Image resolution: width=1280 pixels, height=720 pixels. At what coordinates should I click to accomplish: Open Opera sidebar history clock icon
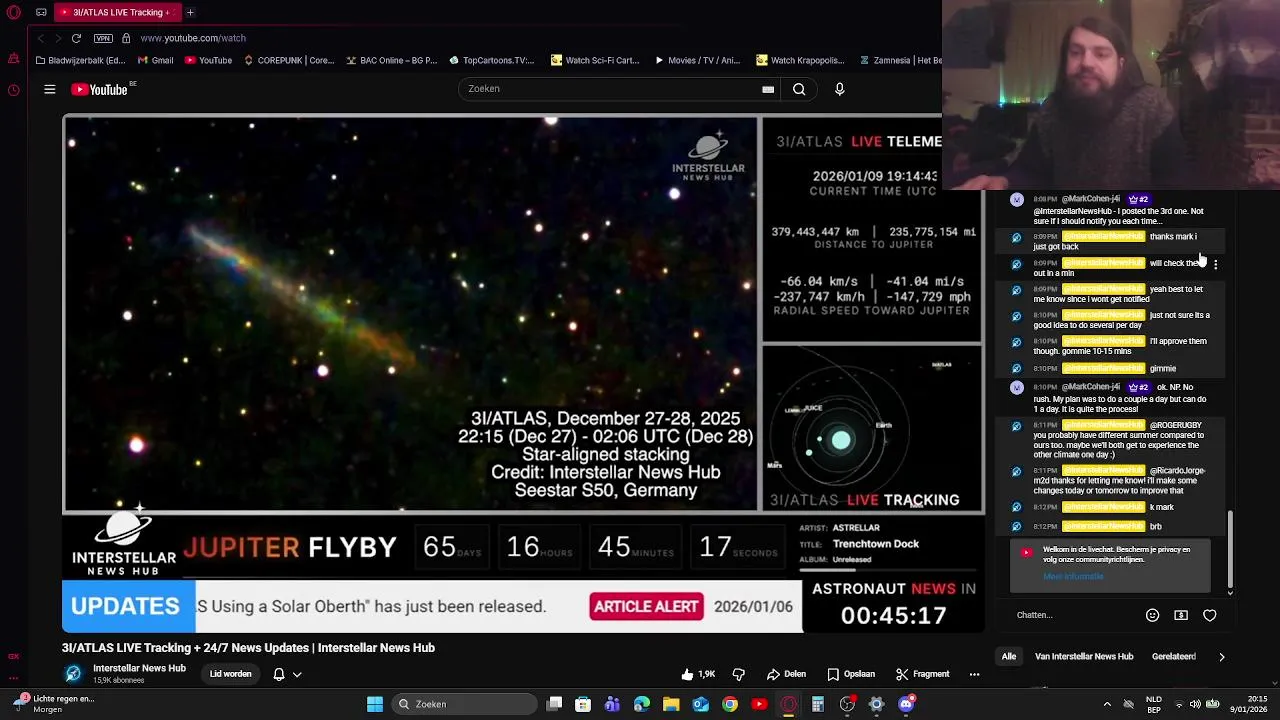pos(13,90)
